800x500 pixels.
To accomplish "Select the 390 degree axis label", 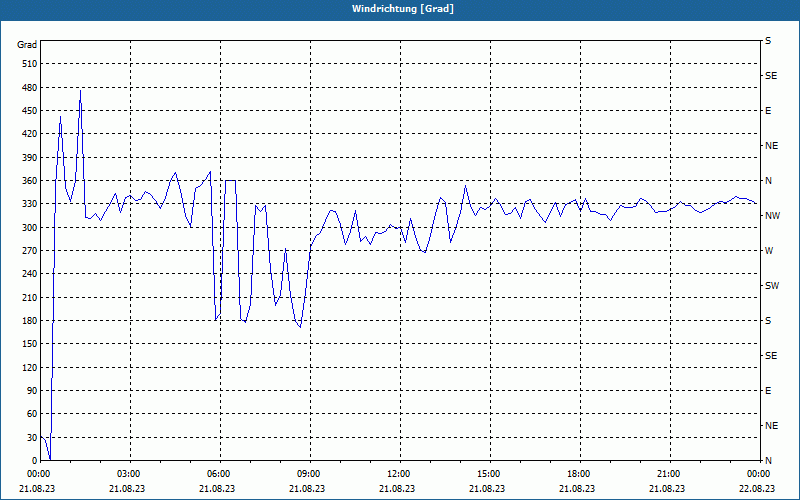I will (x=30, y=157).
